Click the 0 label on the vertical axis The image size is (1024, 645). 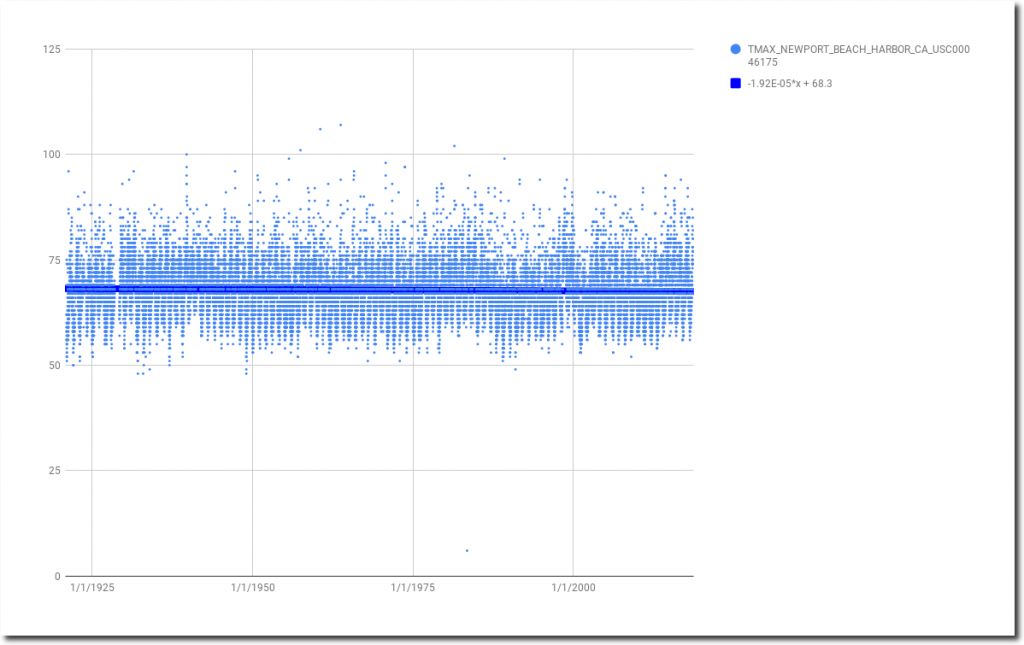point(57,576)
